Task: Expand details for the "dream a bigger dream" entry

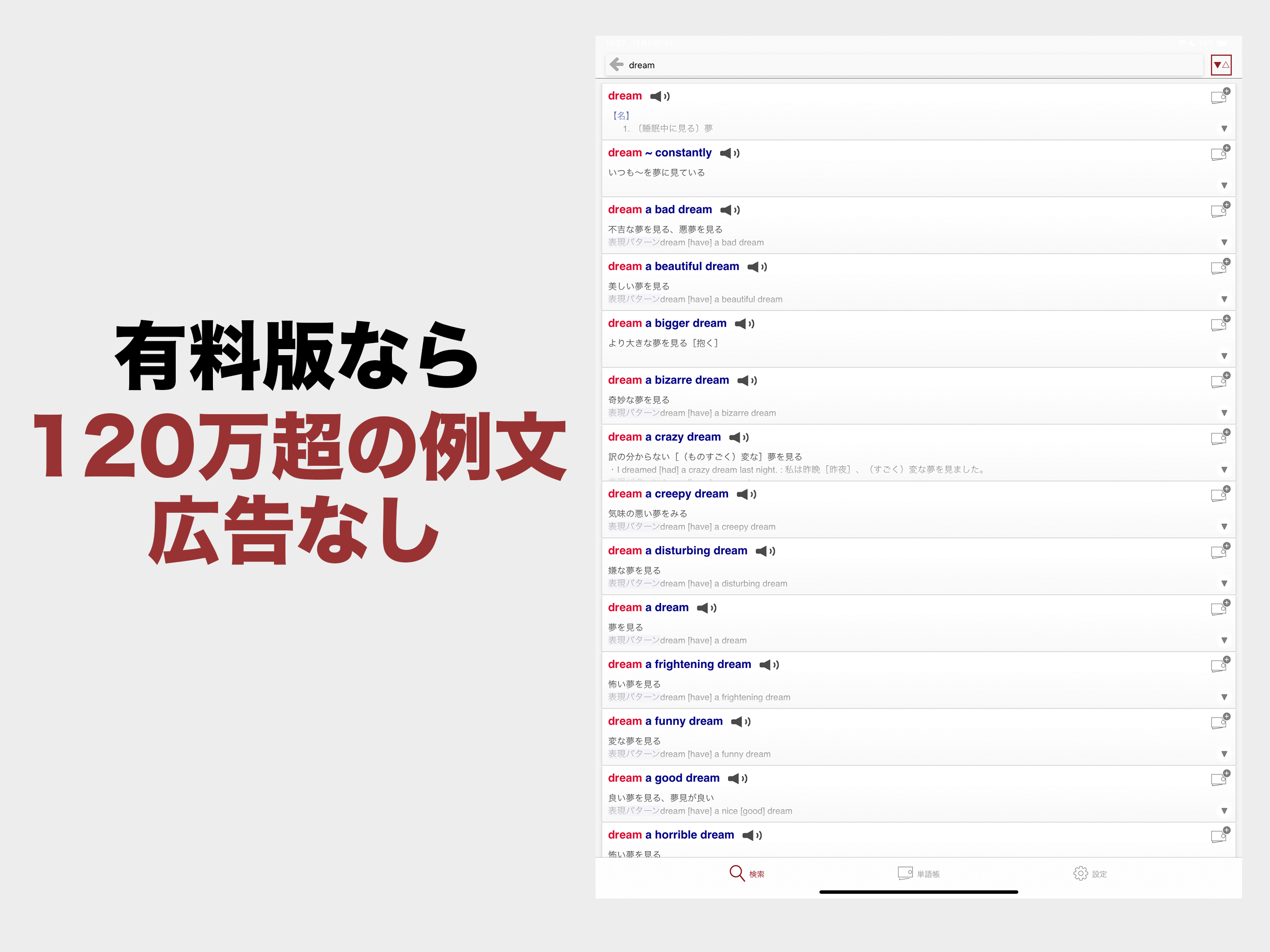Action: 1224,356
